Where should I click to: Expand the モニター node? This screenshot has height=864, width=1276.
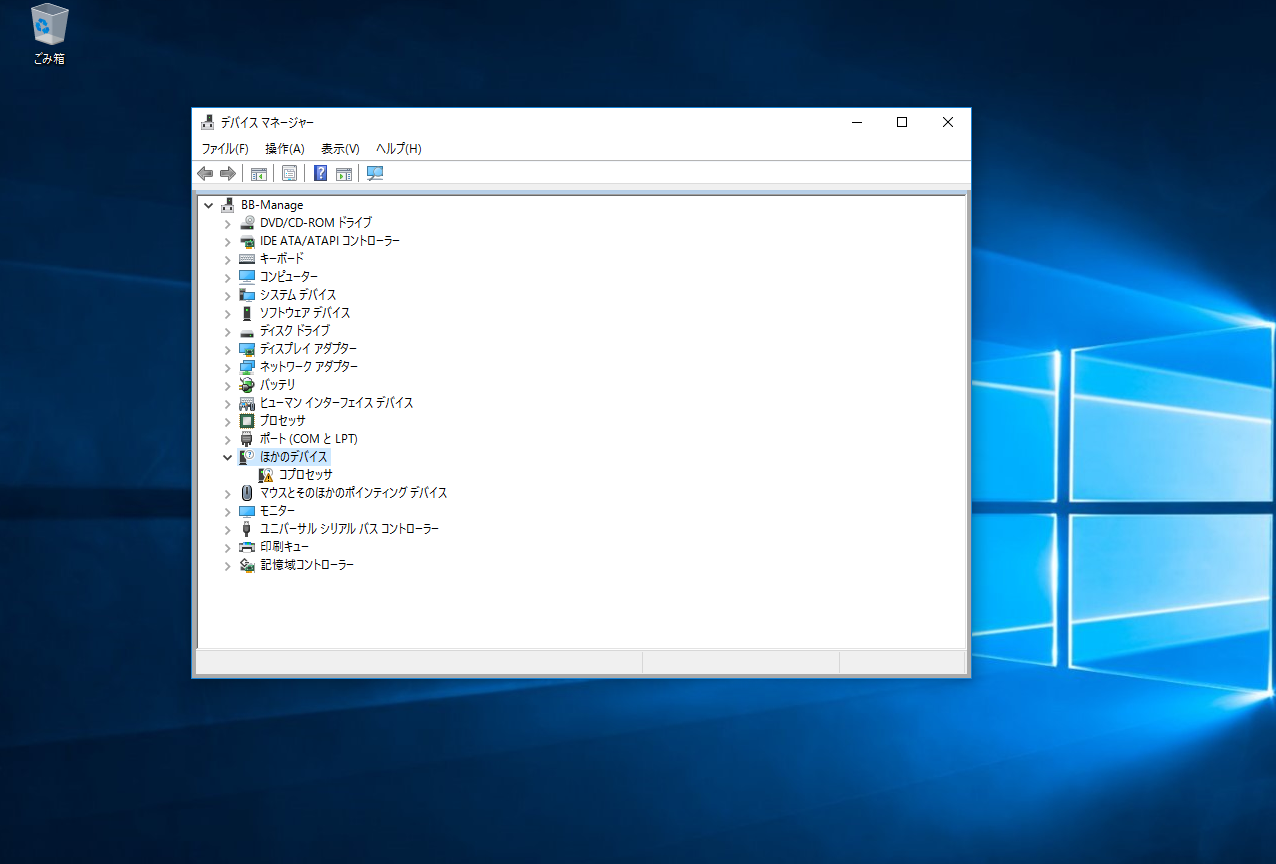point(227,511)
